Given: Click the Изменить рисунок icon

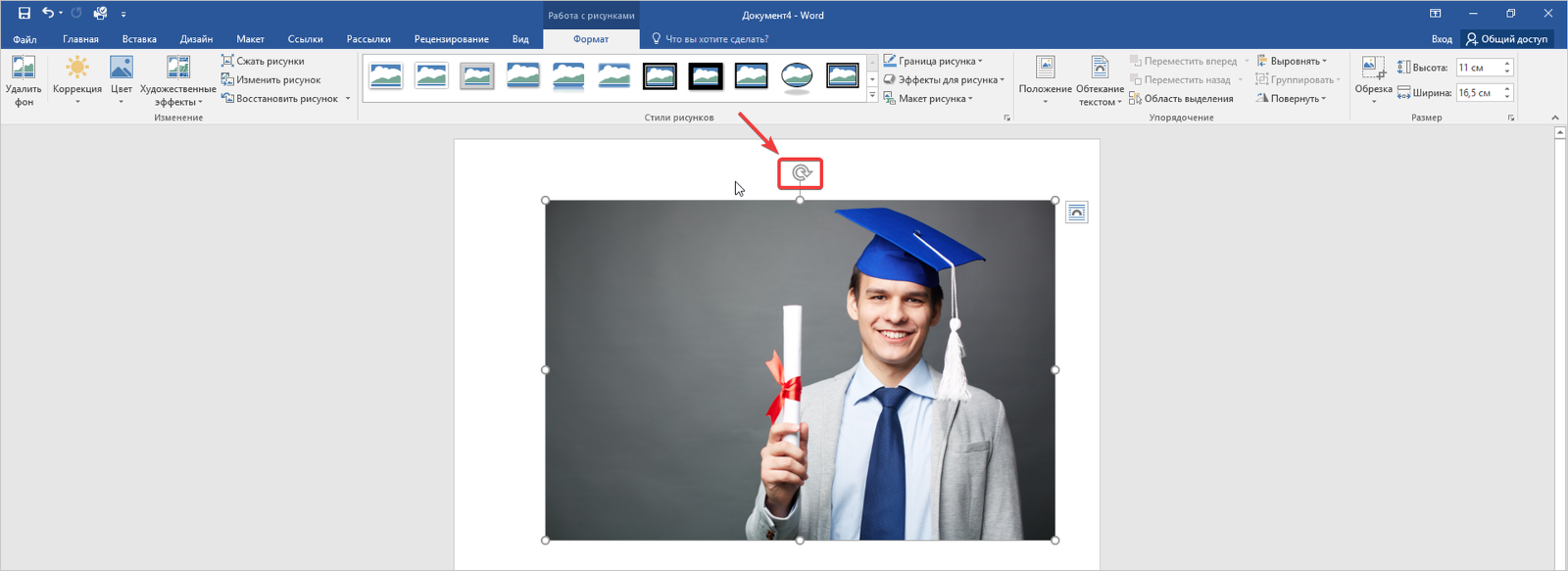Looking at the screenshot, I should click(x=227, y=79).
